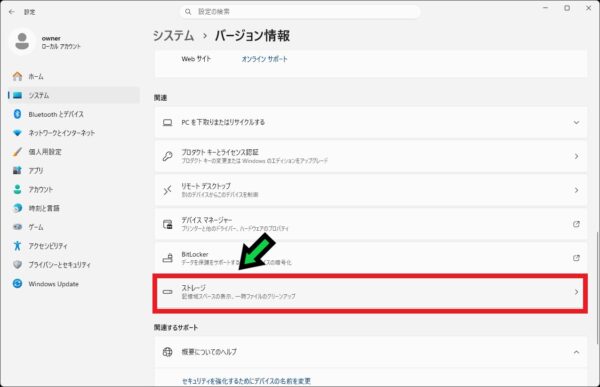Image resolution: width=600 pixels, height=387 pixels.
Task: Click the accessibility figure icon
Action: (x=17, y=245)
